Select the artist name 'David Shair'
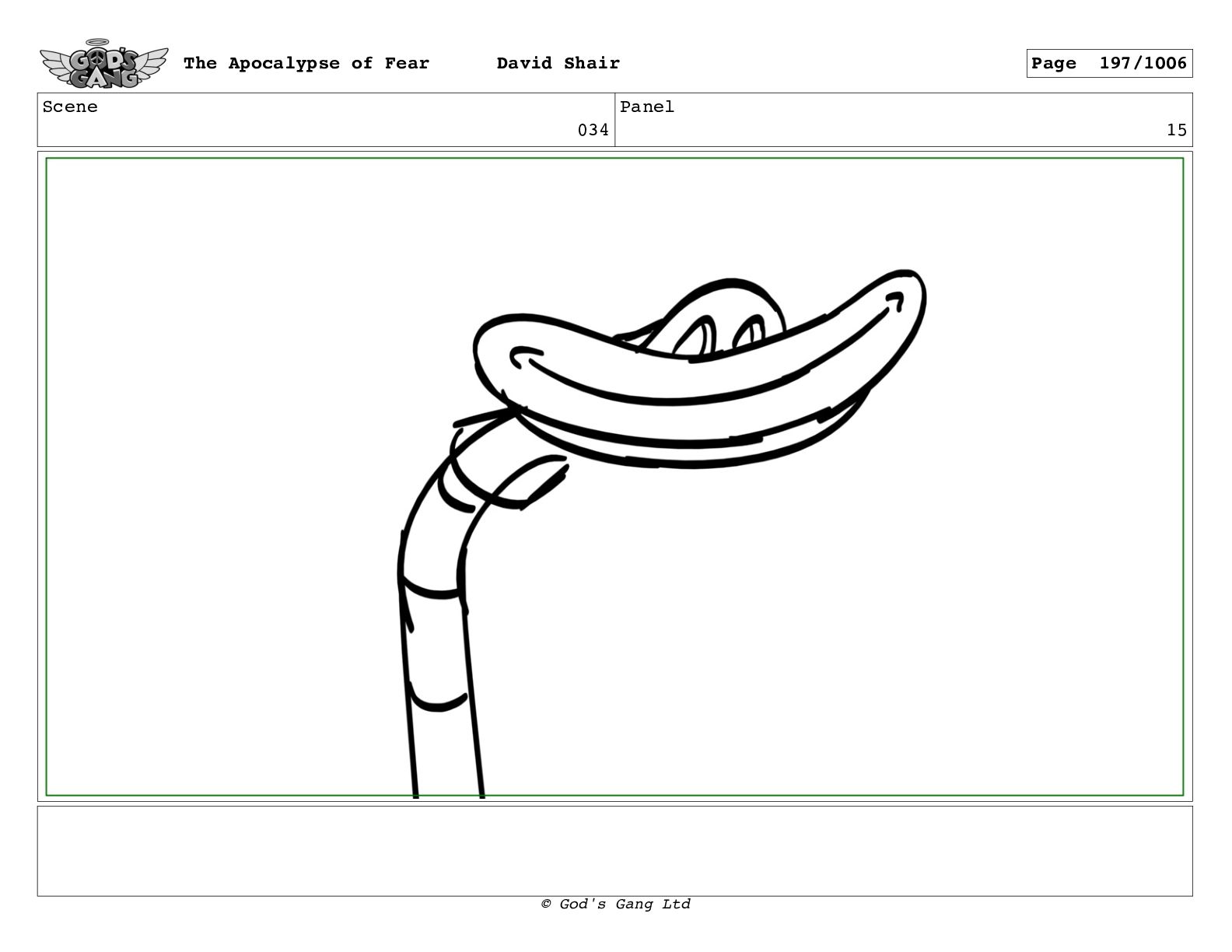Viewport: 1232px width, 952px height. click(558, 64)
